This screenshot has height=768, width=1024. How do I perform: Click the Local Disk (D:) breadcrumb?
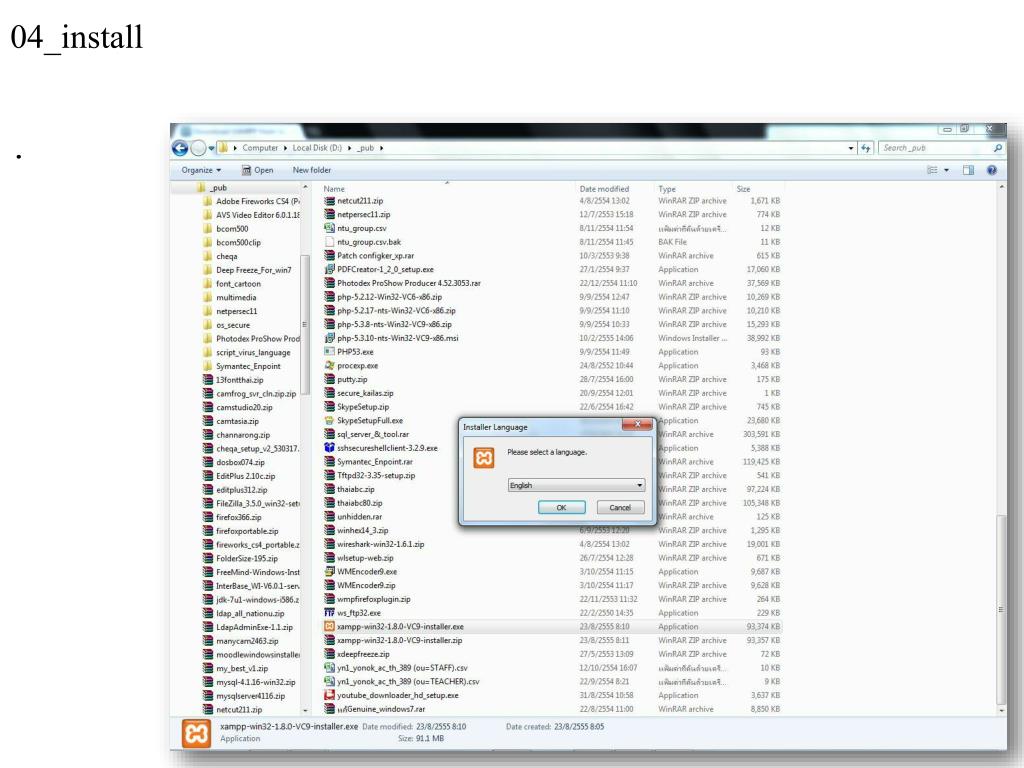coord(317,148)
